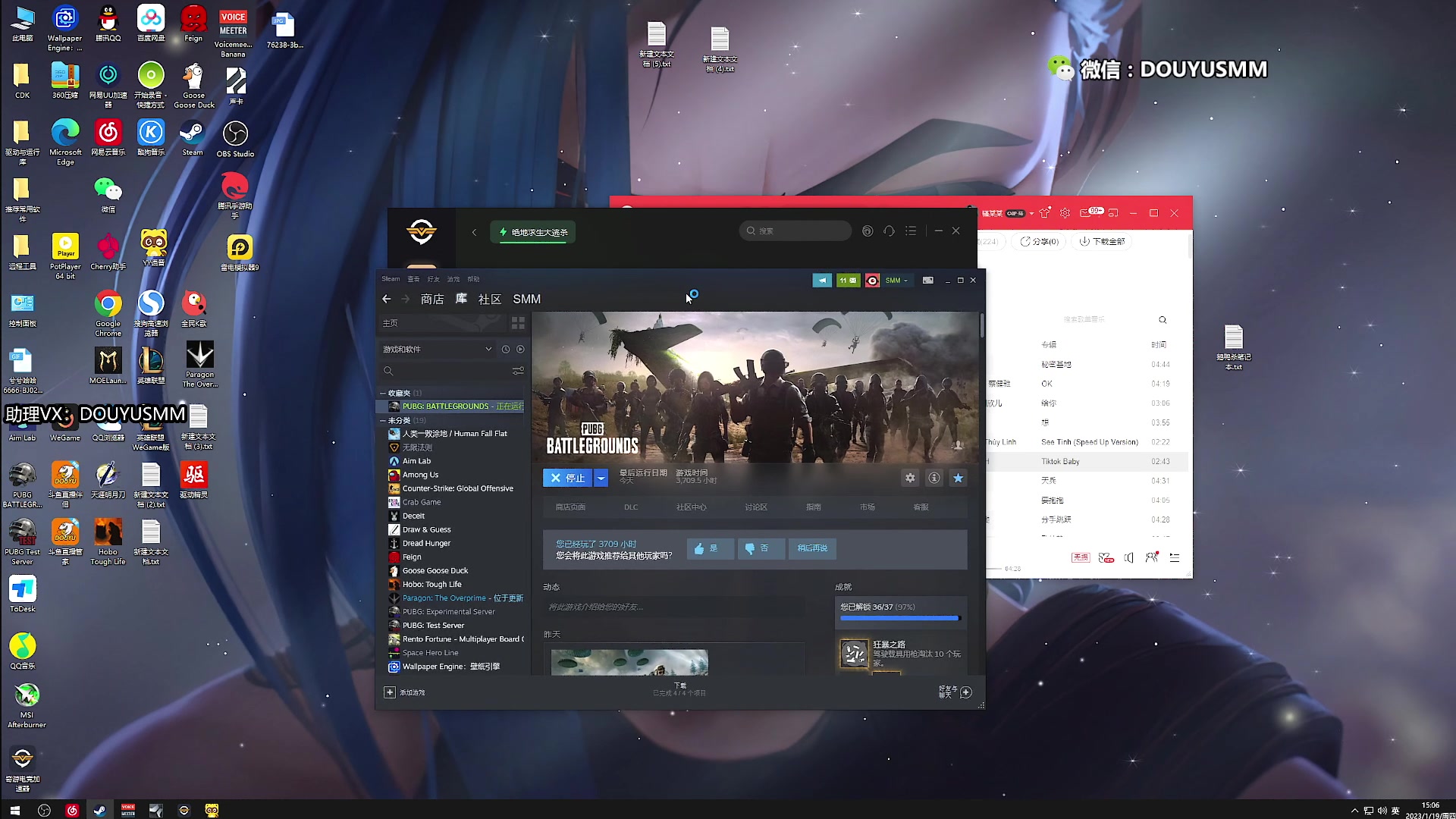Viewport: 1456px width, 819px height.
Task: Toggle show ready-to-play games filter
Action: (x=520, y=349)
